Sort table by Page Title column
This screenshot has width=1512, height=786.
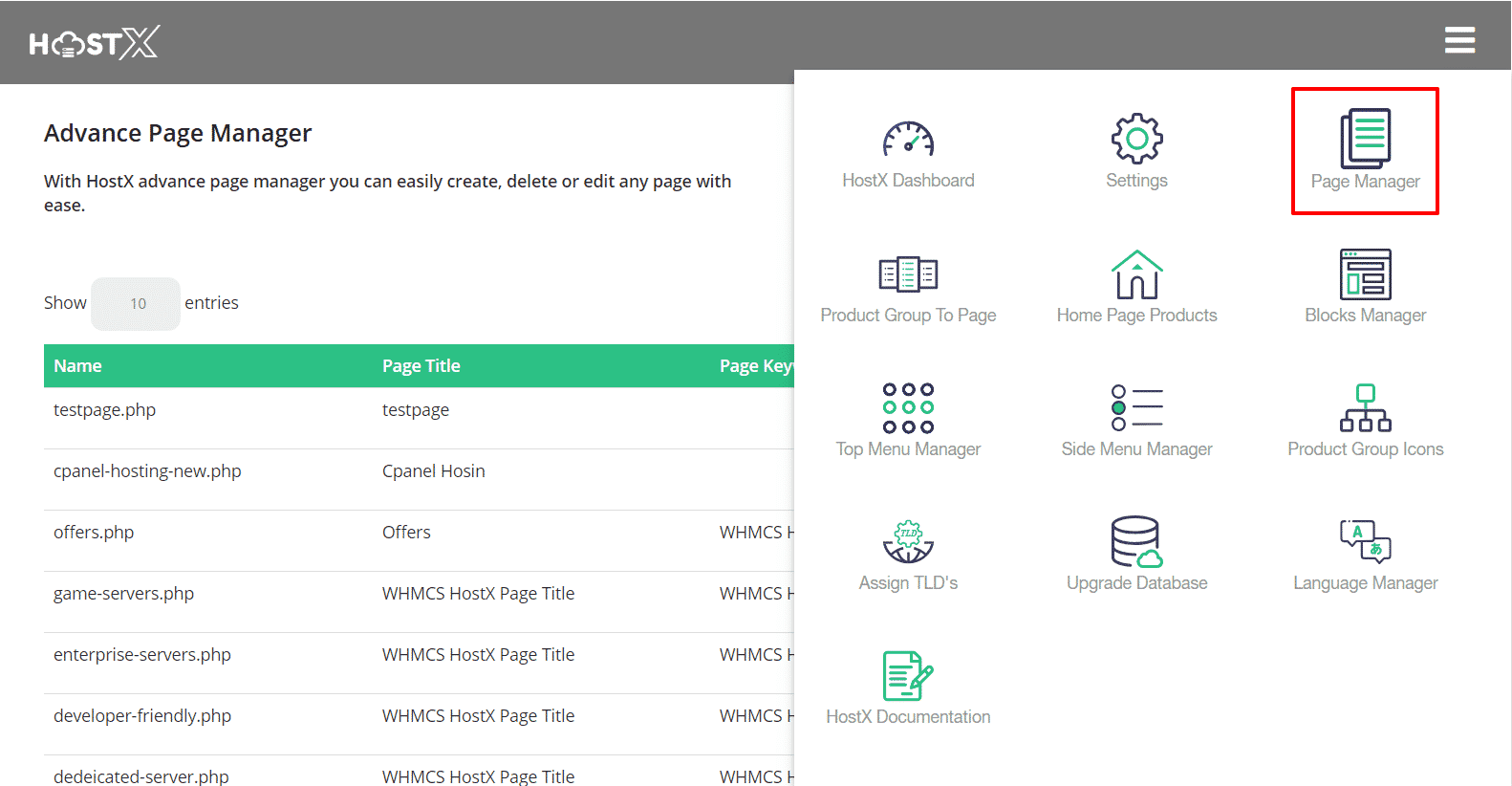(421, 366)
